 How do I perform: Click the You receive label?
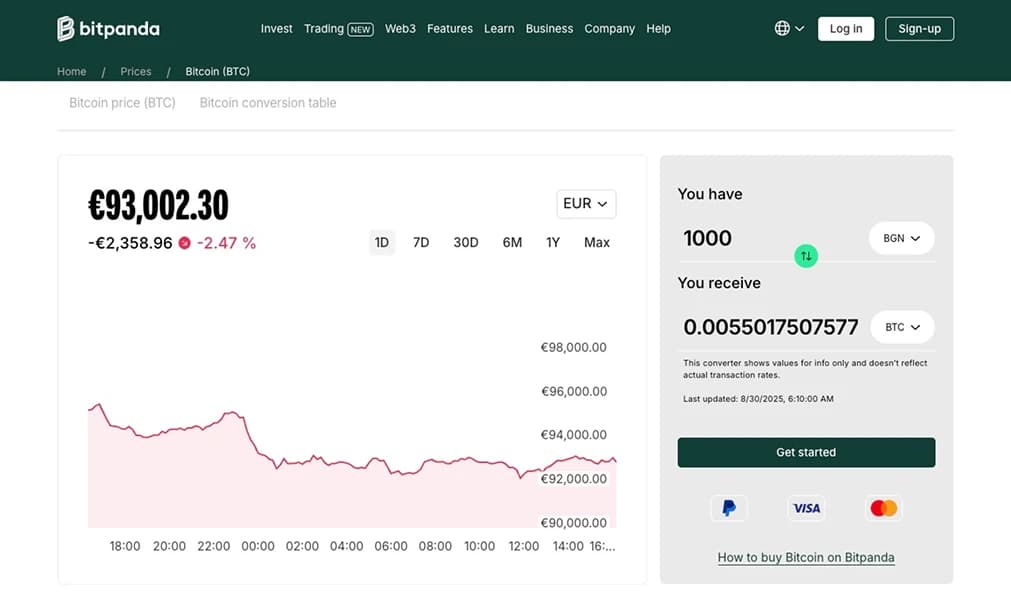click(719, 283)
